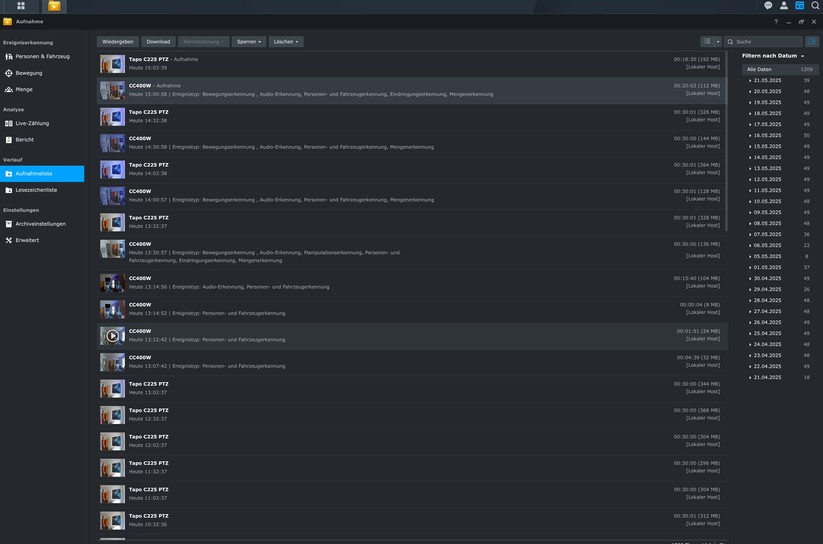Open Filtern nach Datum dropdown
This screenshot has width=823, height=544.
(773, 56)
